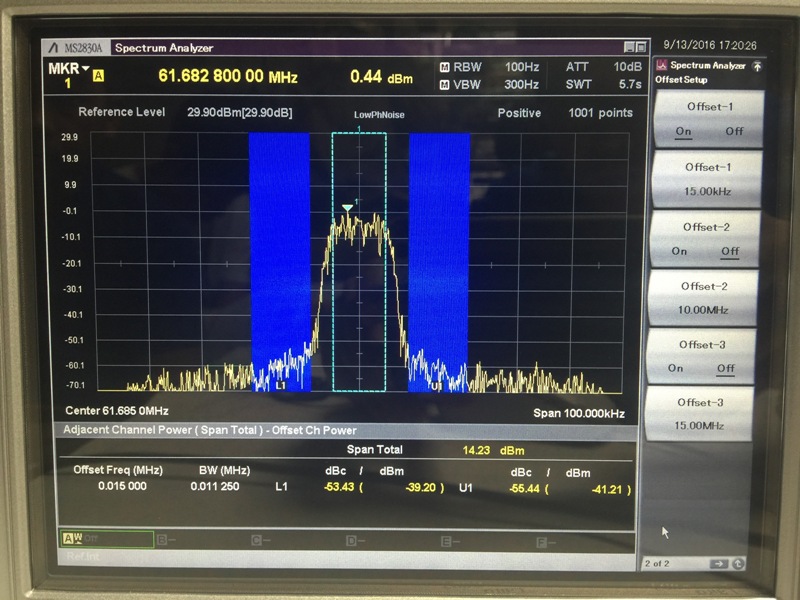Toggle Offset-2 On/Off softkey

click(707, 239)
